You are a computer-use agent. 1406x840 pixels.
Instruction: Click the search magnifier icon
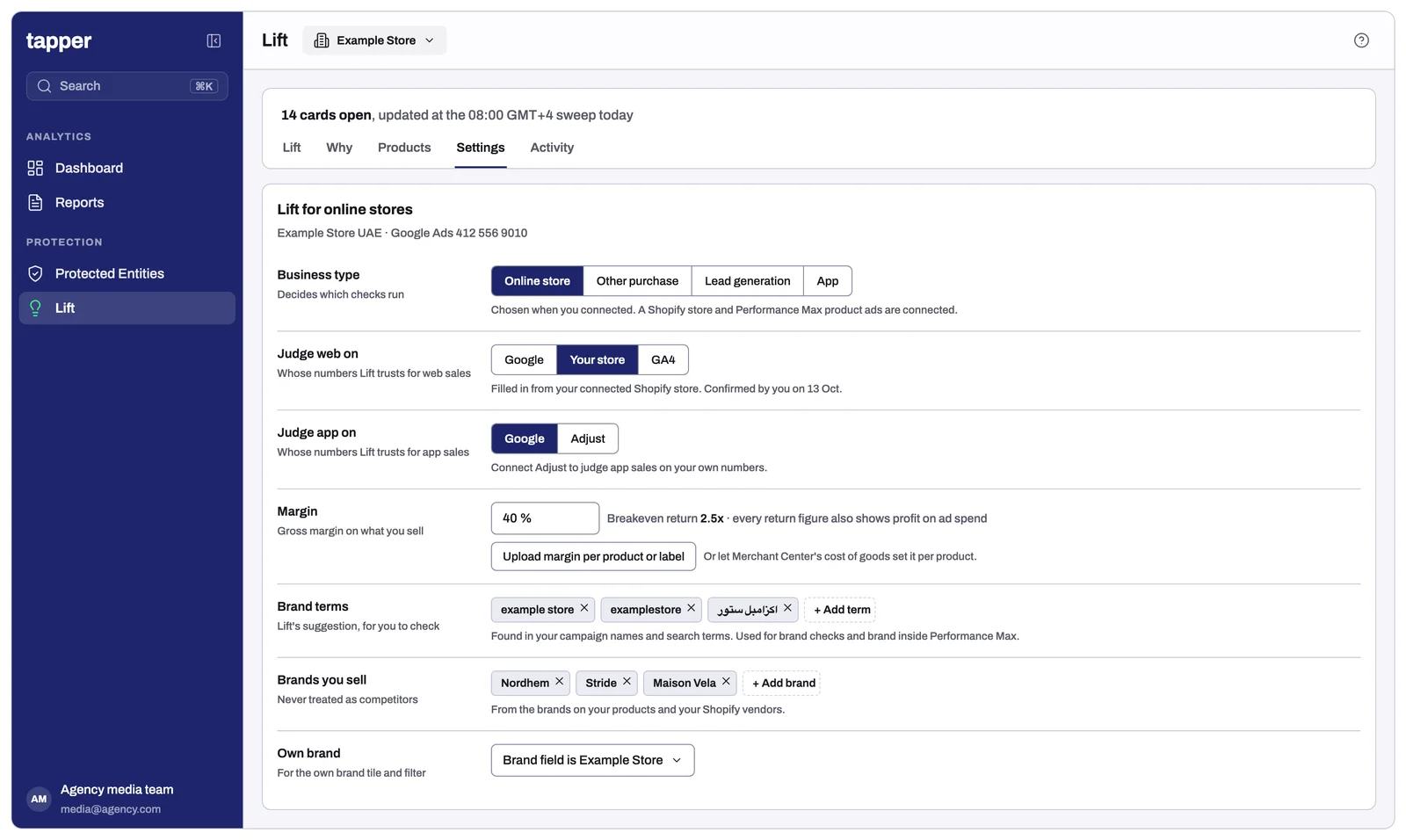point(44,86)
